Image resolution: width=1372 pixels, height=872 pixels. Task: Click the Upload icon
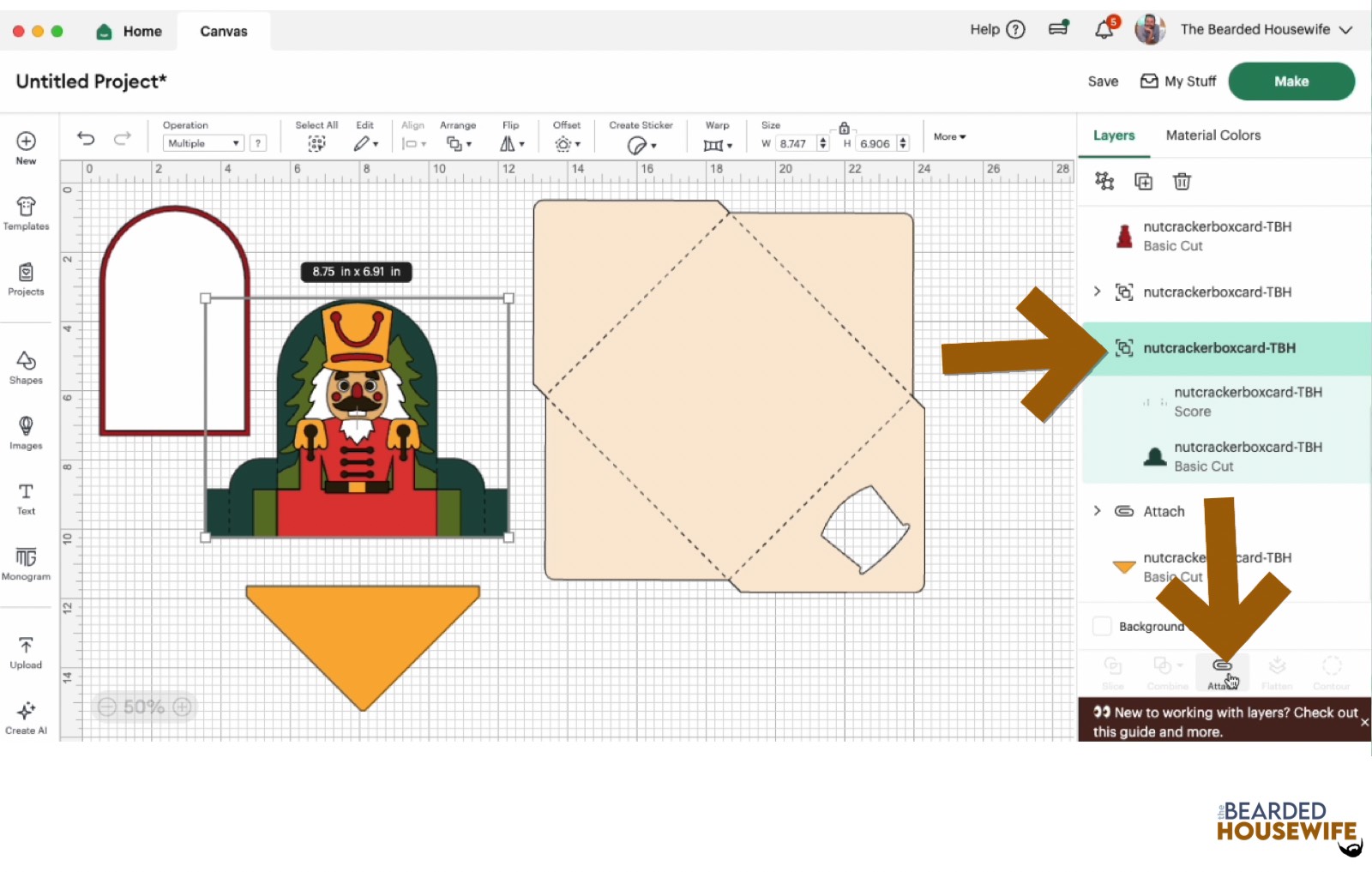(26, 652)
